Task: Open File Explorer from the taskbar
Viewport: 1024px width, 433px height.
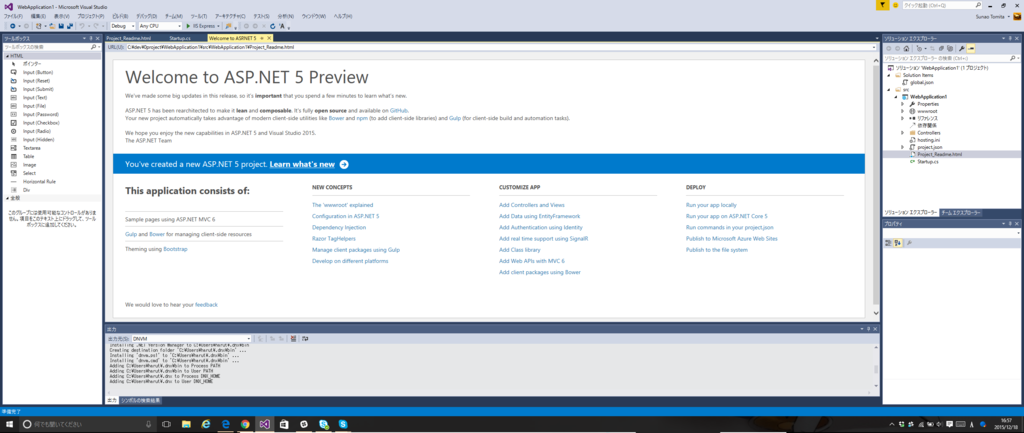Action: [185, 424]
